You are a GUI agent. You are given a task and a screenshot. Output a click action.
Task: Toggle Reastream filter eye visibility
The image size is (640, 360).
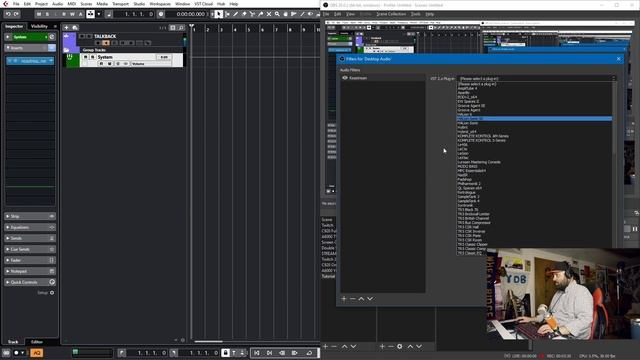[345, 78]
